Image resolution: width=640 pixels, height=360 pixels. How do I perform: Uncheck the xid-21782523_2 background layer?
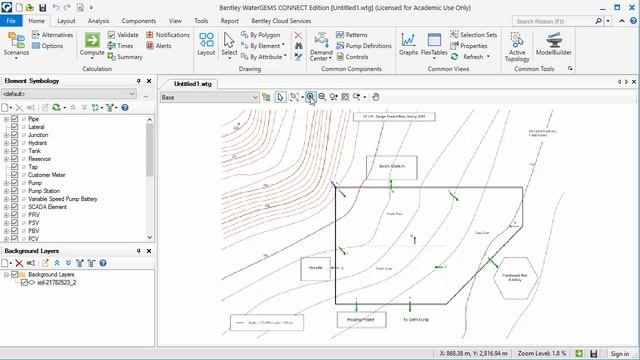(24, 282)
